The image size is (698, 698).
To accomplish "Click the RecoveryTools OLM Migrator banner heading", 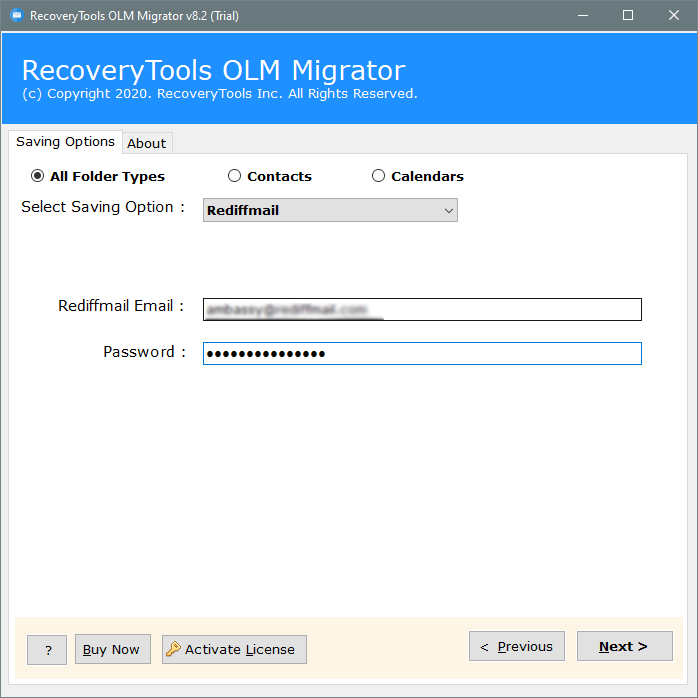I will pyautogui.click(x=214, y=70).
